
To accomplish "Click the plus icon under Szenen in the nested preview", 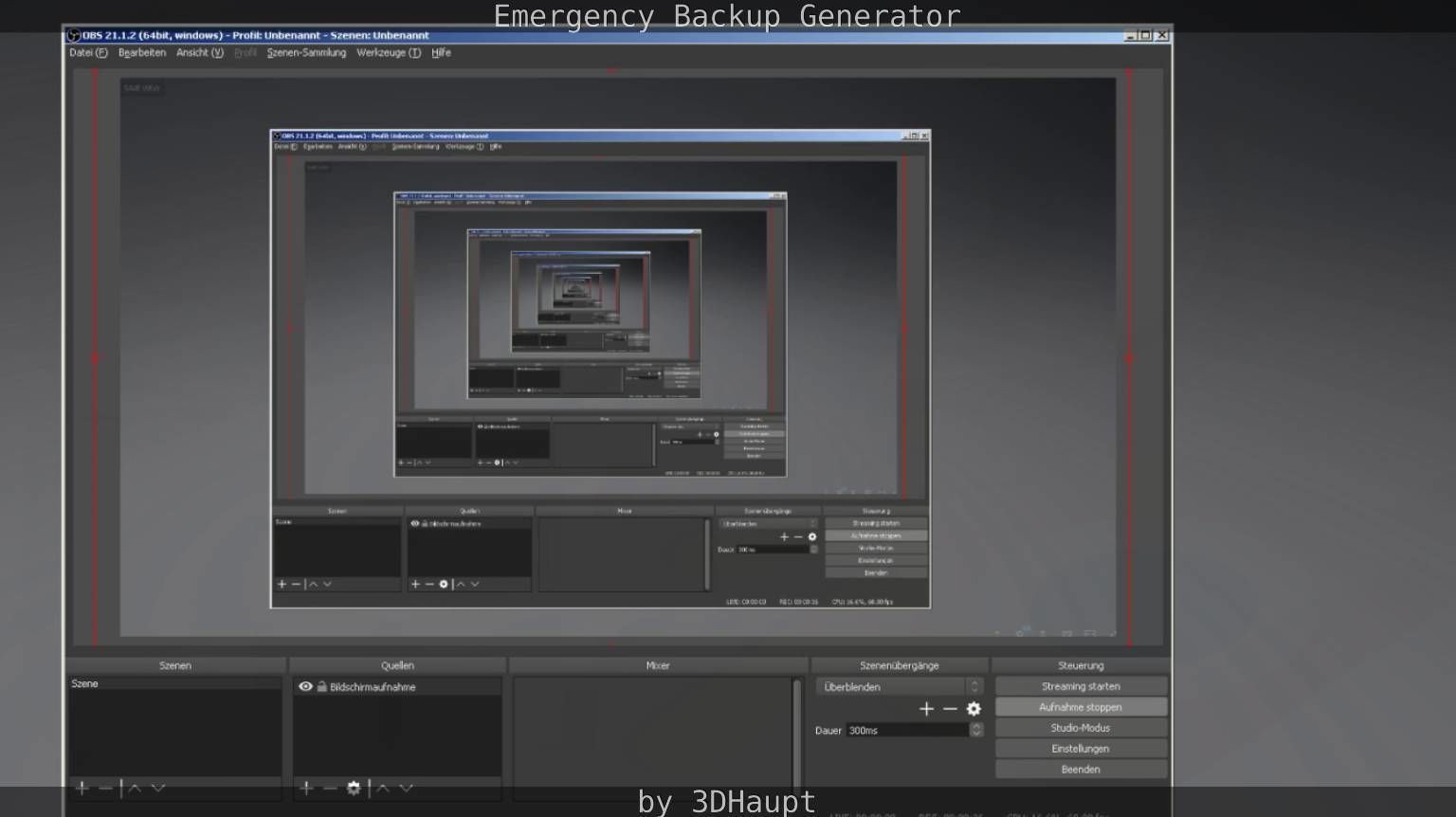I will coord(282,584).
